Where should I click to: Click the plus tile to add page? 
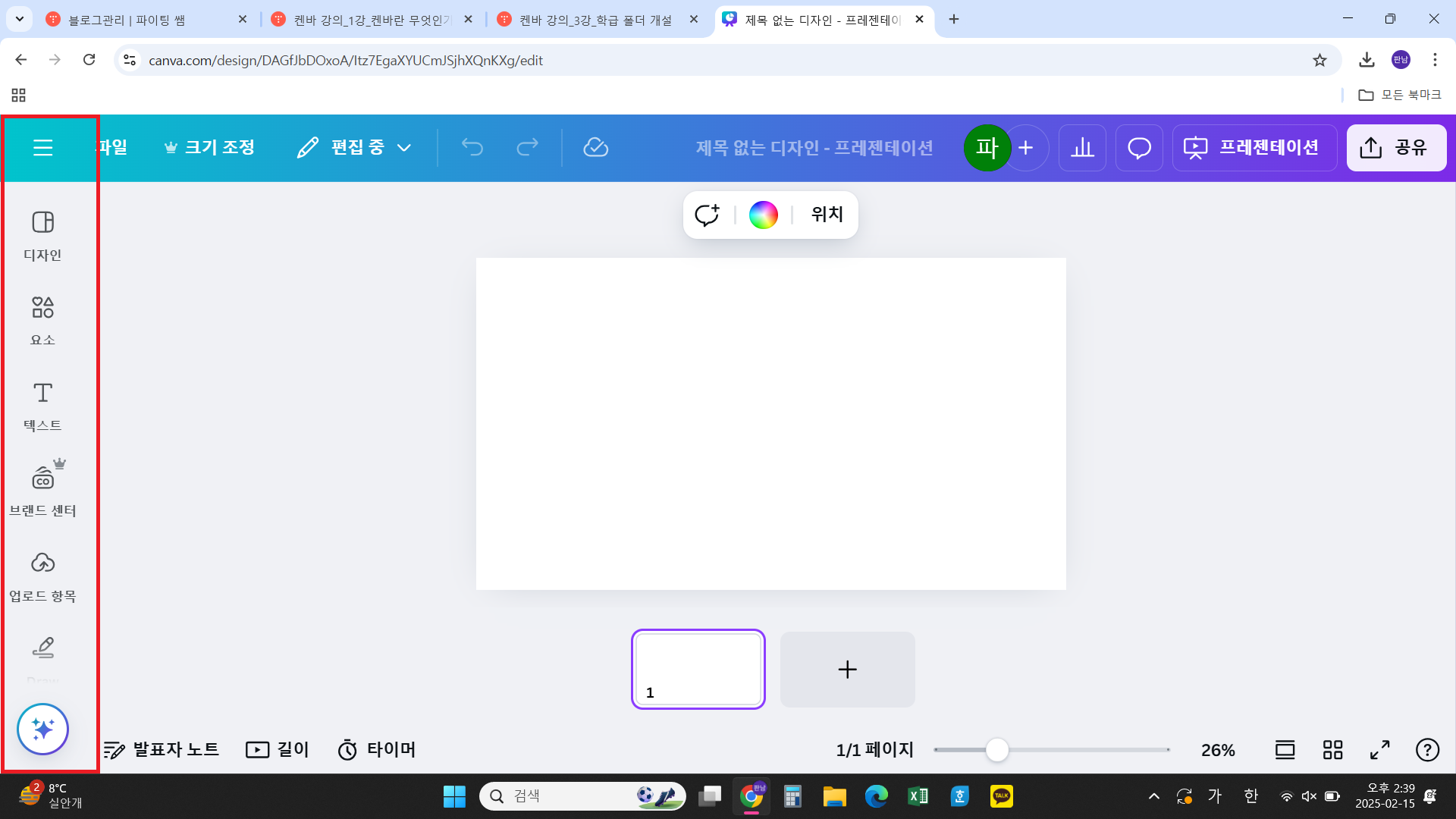click(x=847, y=669)
